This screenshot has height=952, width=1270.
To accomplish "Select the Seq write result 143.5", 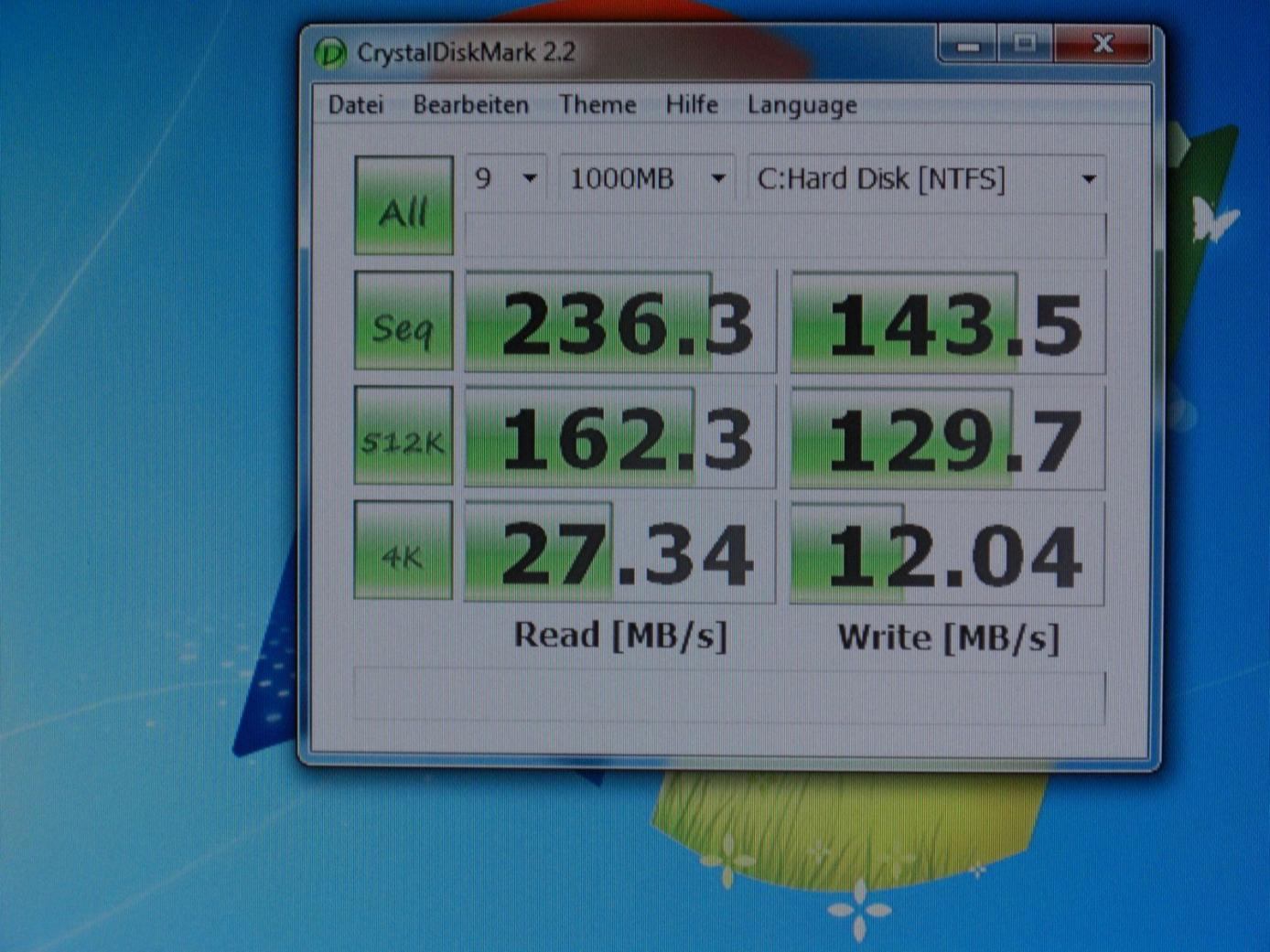I will [x=947, y=322].
